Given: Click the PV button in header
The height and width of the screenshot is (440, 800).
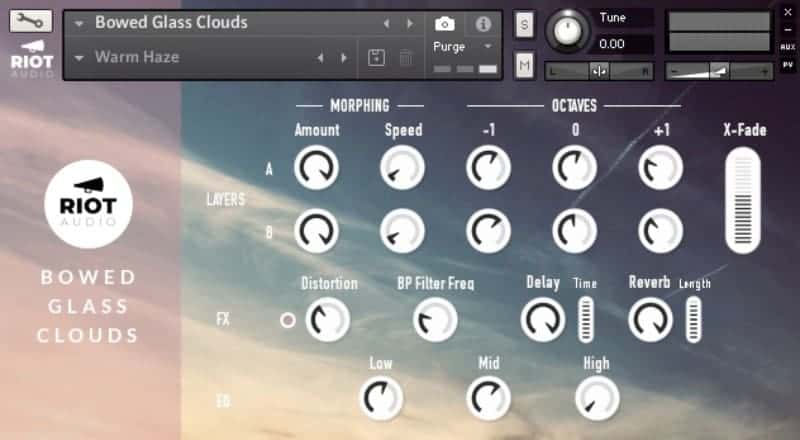Looking at the screenshot, I should click(789, 66).
